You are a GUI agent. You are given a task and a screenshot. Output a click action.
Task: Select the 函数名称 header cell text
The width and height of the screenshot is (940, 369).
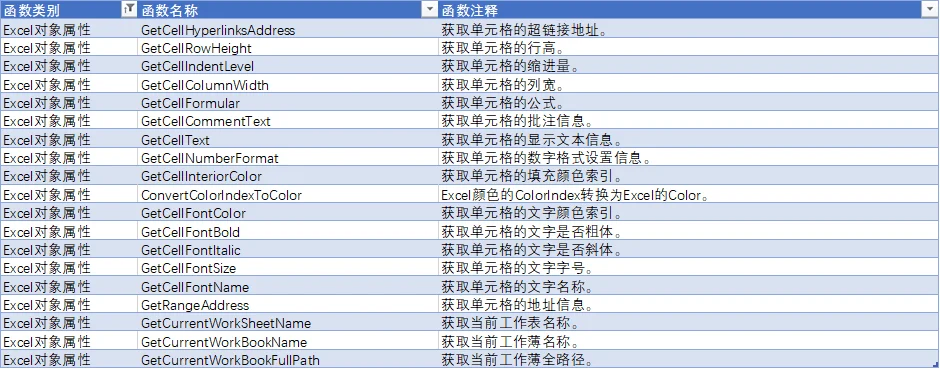[x=170, y=11]
